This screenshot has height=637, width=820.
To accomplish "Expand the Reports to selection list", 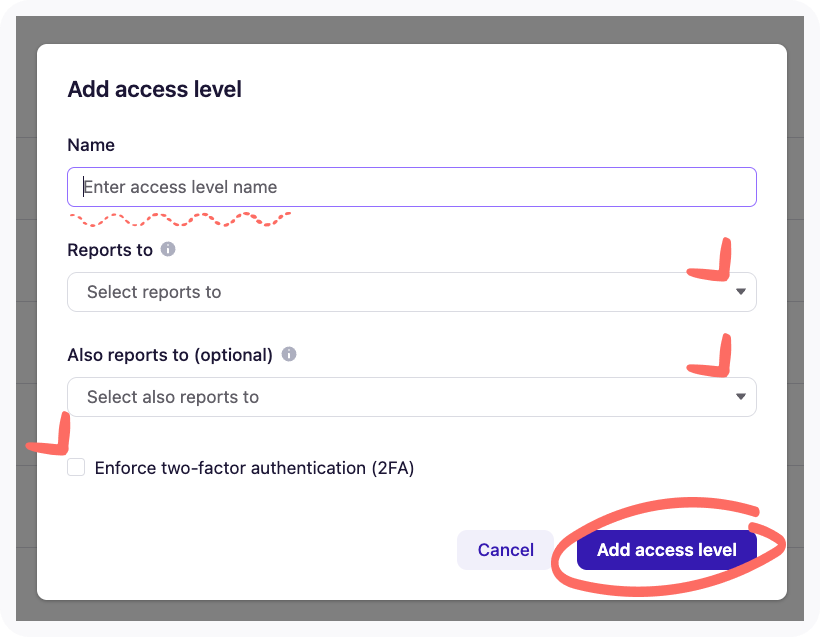I will click(x=411, y=292).
